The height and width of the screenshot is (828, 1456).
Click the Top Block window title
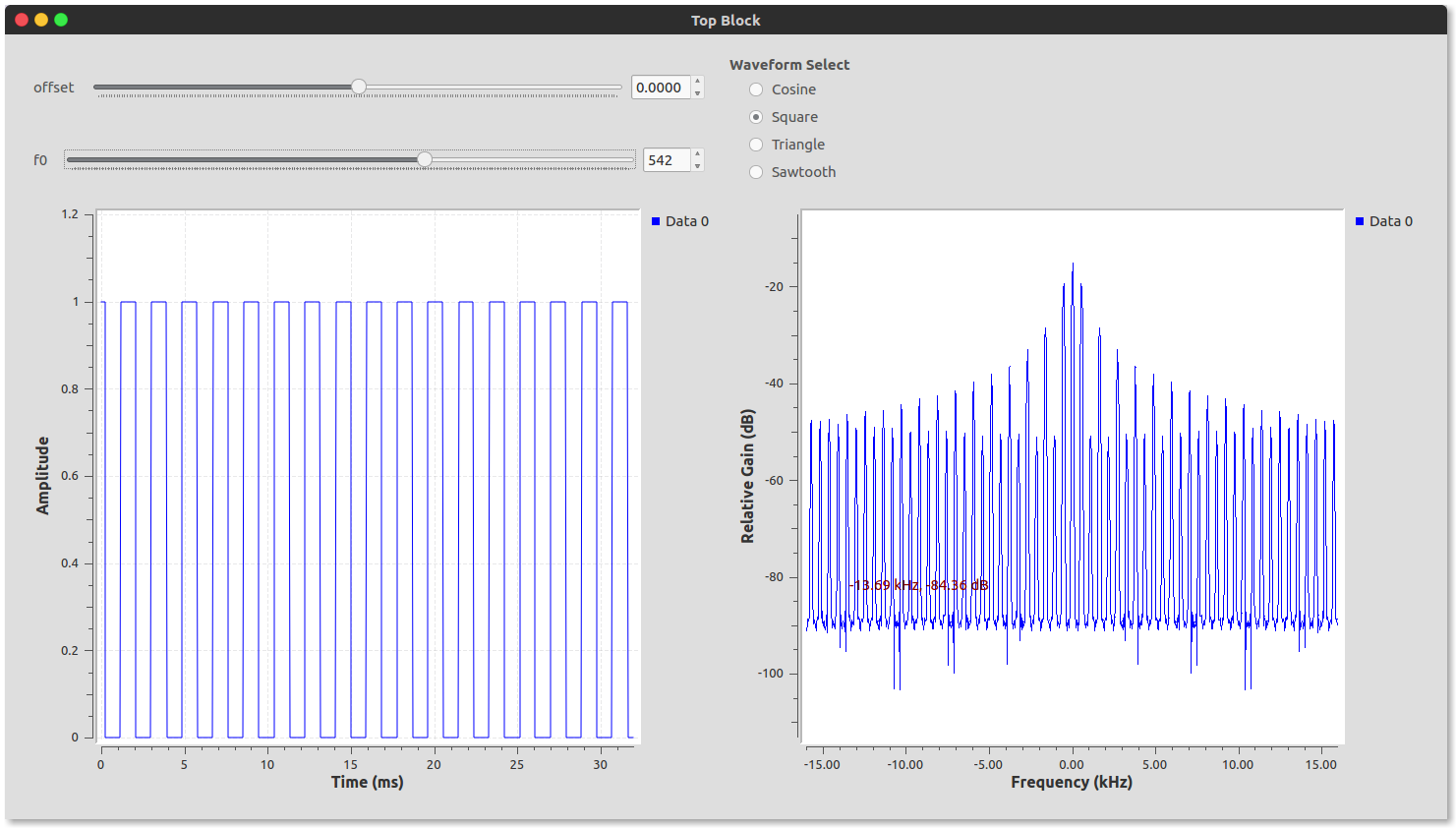click(726, 21)
